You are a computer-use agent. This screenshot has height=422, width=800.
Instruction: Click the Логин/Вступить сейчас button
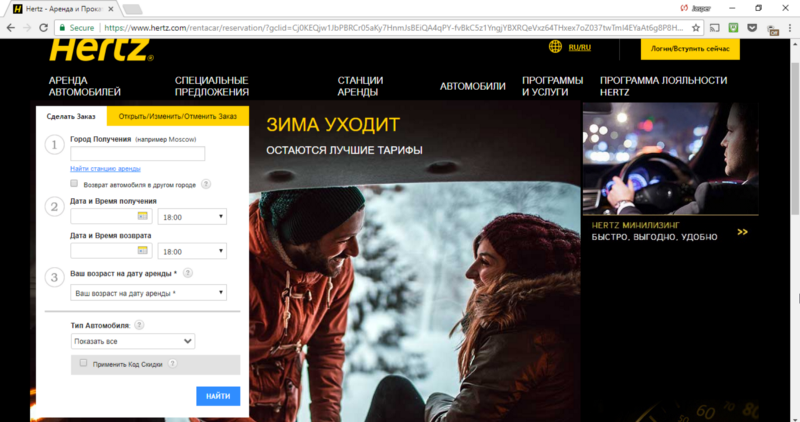tap(690, 49)
